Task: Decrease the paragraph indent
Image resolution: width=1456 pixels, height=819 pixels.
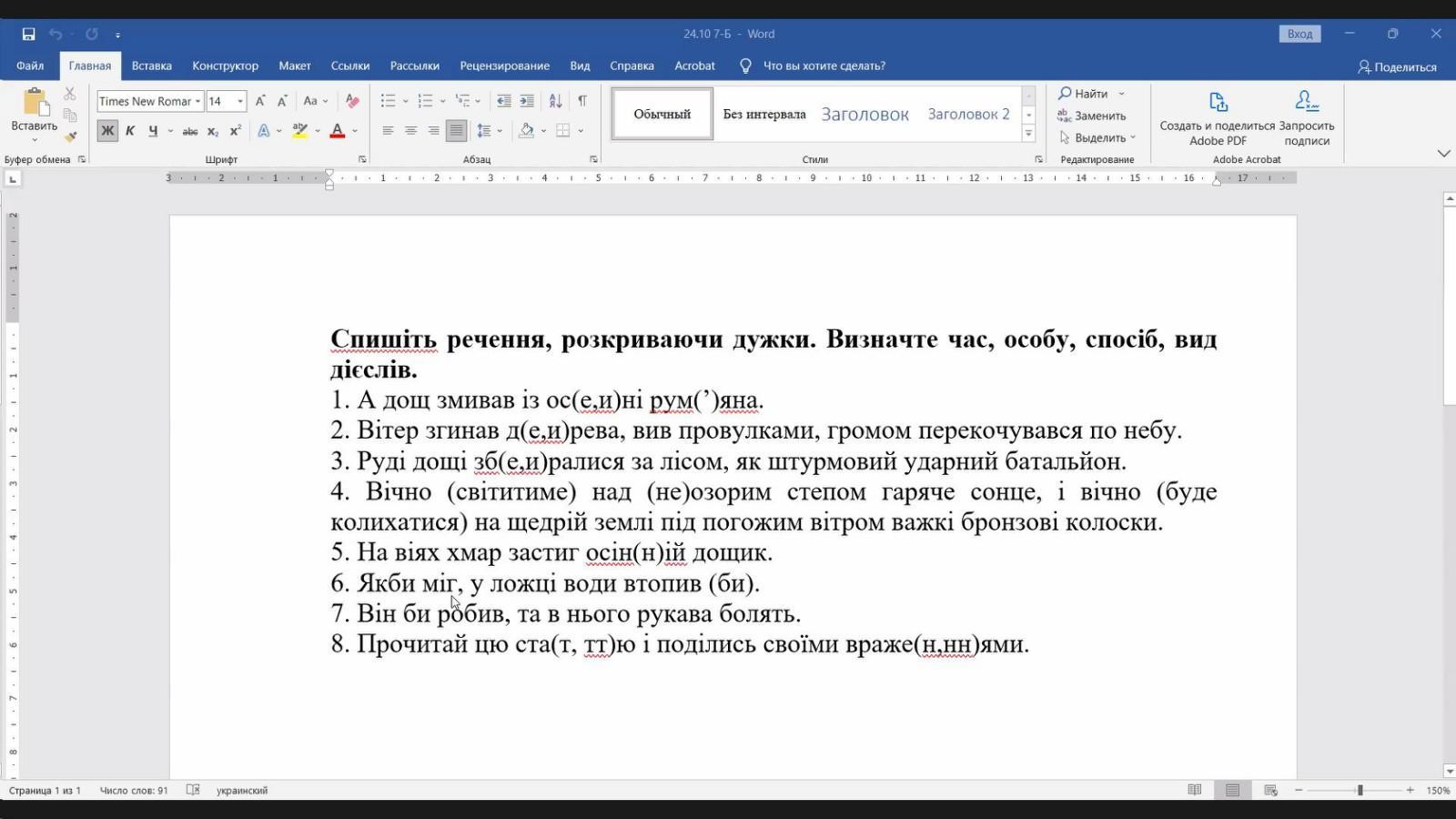Action: click(503, 101)
